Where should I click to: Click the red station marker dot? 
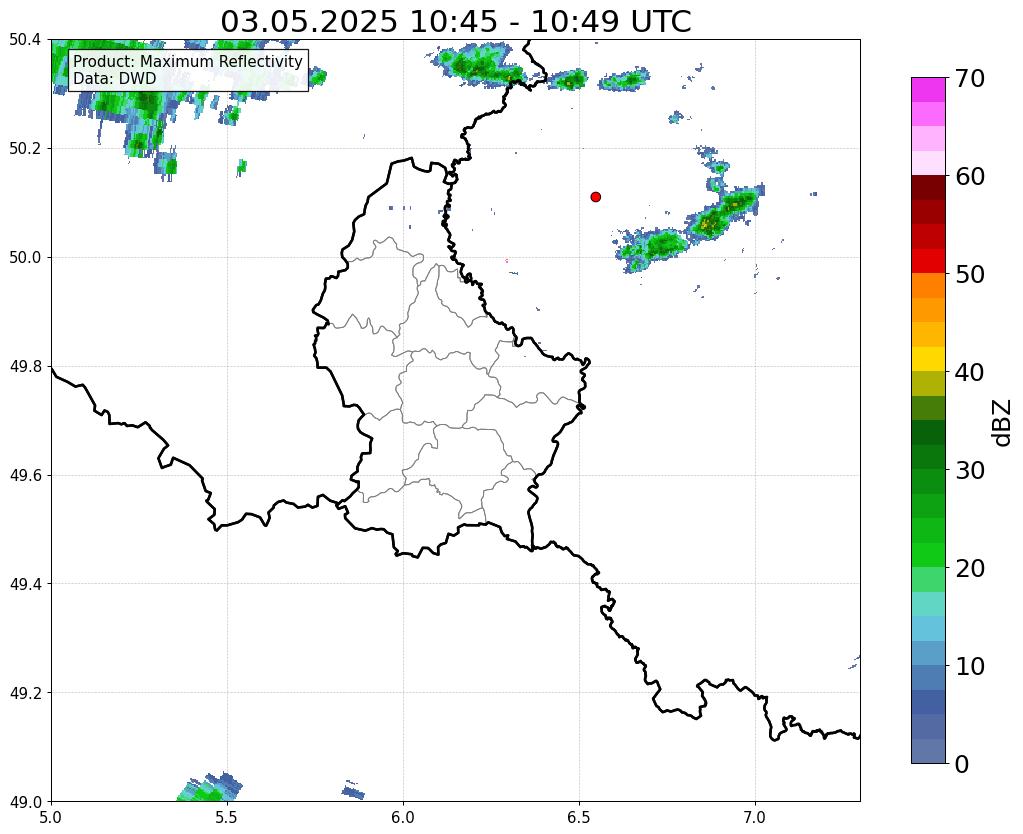tap(596, 197)
